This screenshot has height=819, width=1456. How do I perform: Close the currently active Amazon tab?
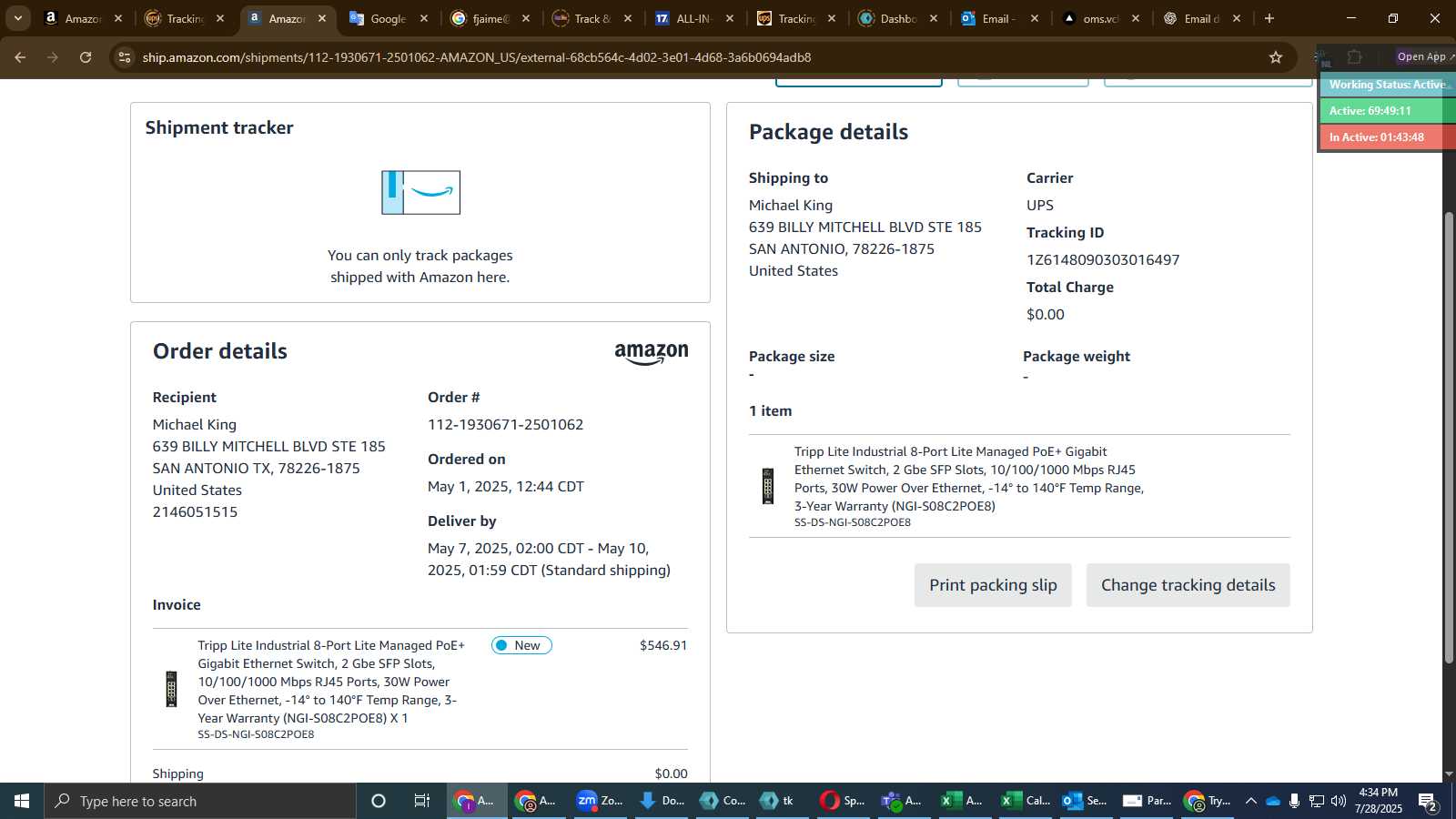(x=322, y=18)
